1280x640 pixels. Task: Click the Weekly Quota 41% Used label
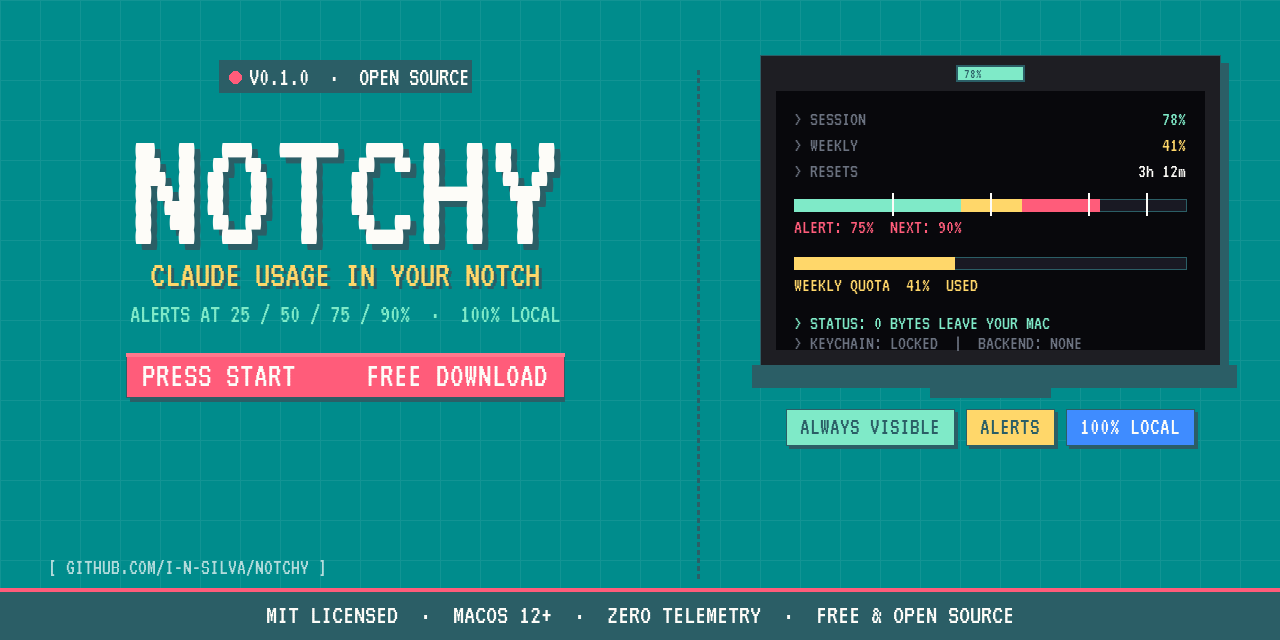point(886,286)
